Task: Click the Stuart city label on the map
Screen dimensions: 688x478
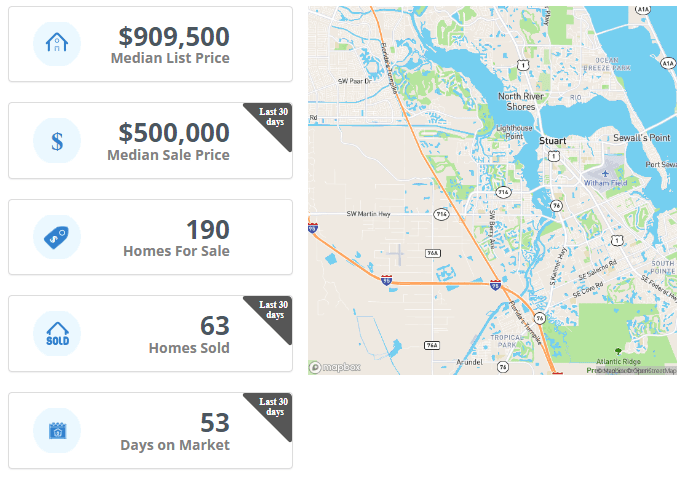Action: click(x=552, y=141)
